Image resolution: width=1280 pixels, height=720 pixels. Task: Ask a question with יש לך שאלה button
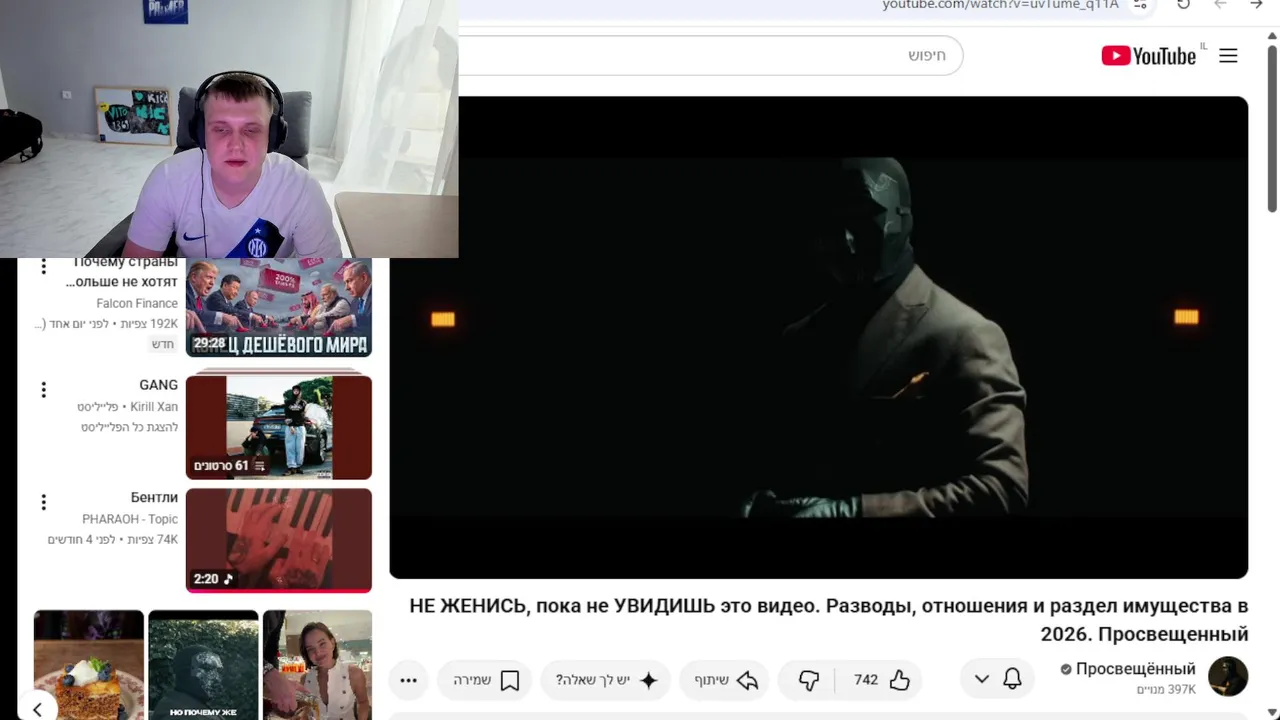[607, 680]
